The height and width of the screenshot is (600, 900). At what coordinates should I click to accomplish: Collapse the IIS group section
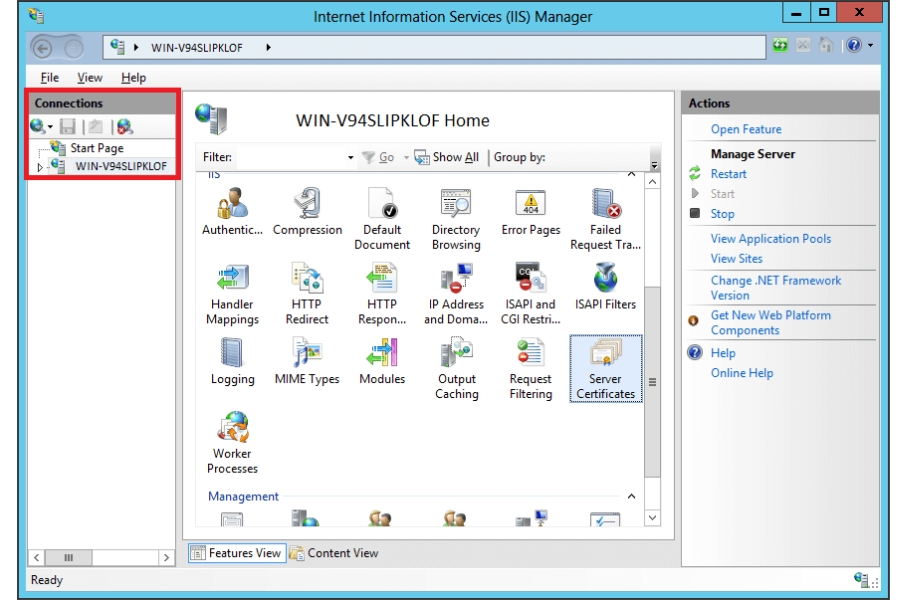click(631, 174)
